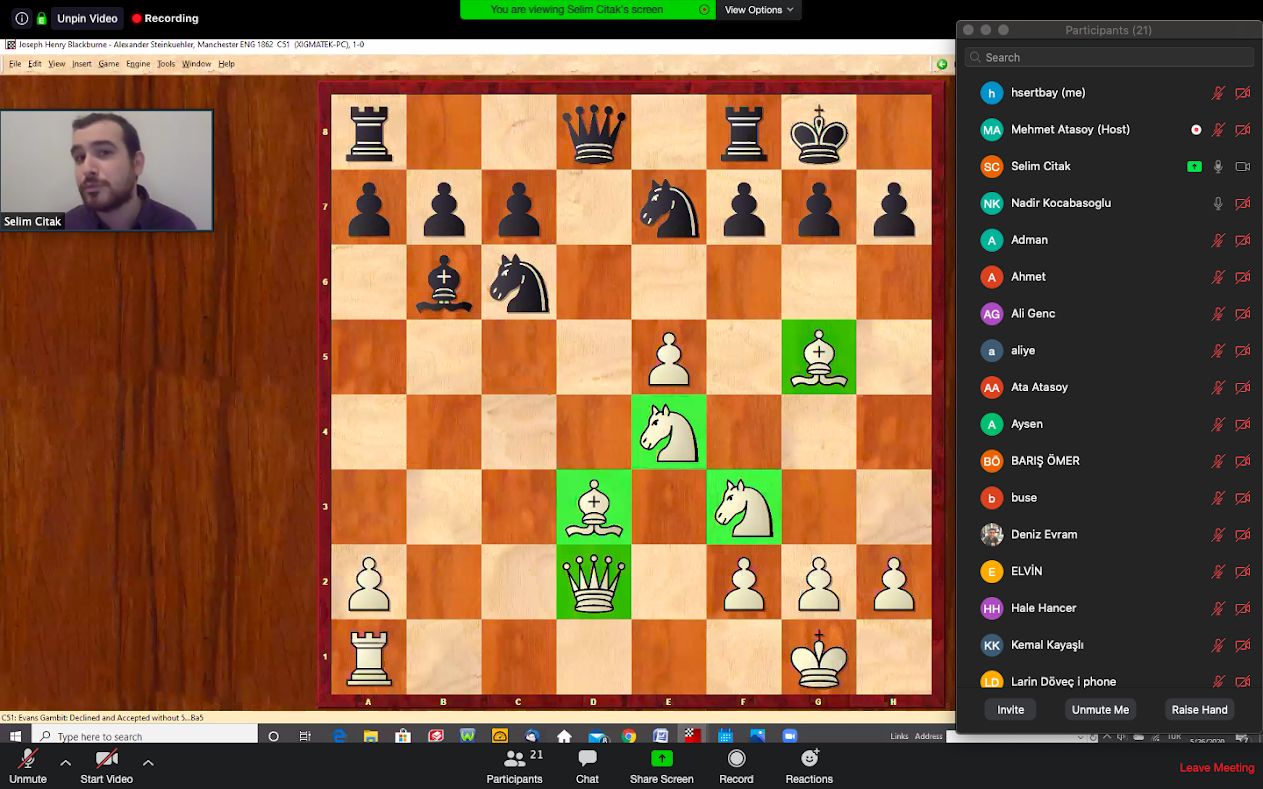Viewport: 1263px width, 789px height.
Task: Click the Search field in Participants panel
Action: (1108, 57)
